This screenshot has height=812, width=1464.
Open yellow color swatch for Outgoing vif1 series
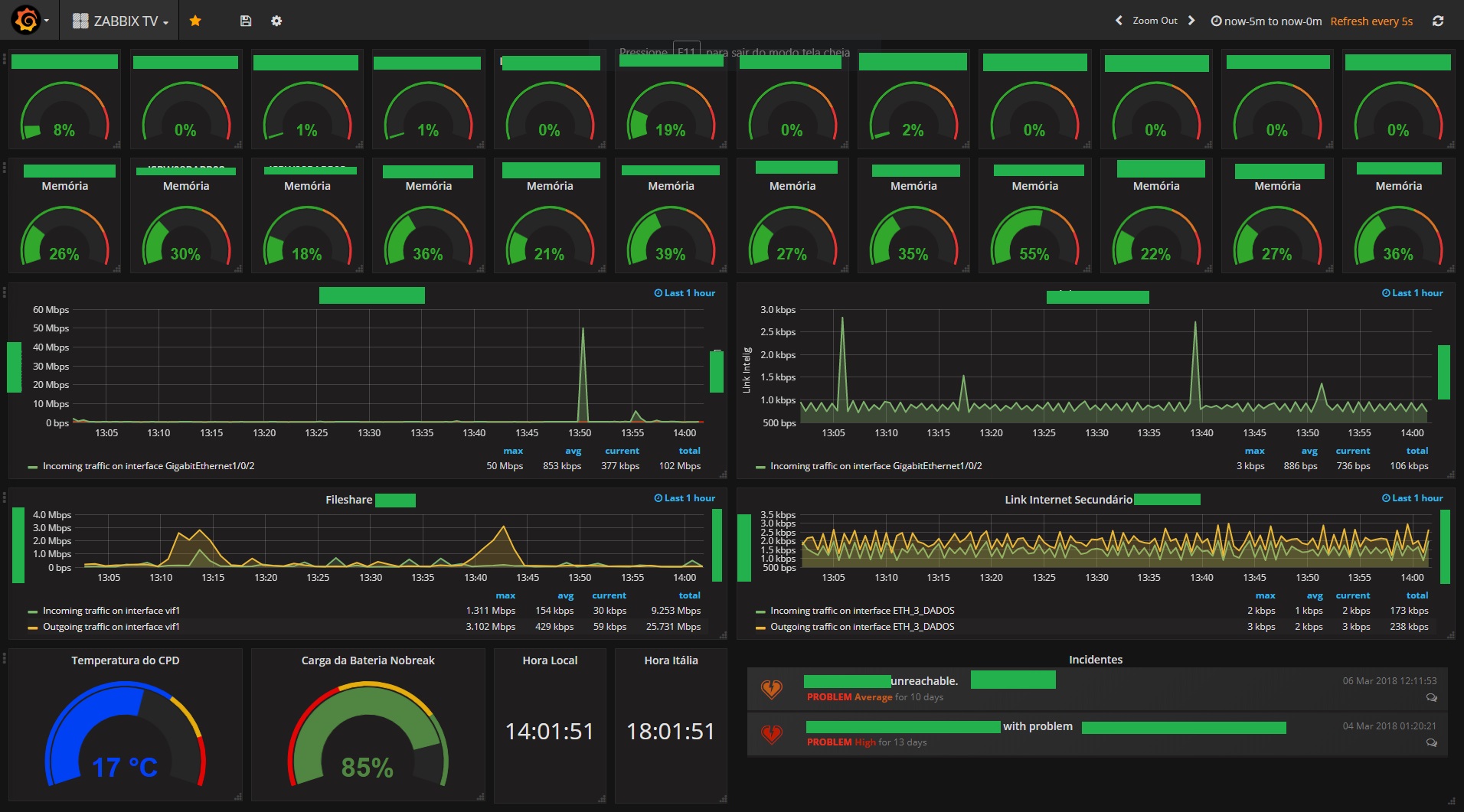(32, 628)
